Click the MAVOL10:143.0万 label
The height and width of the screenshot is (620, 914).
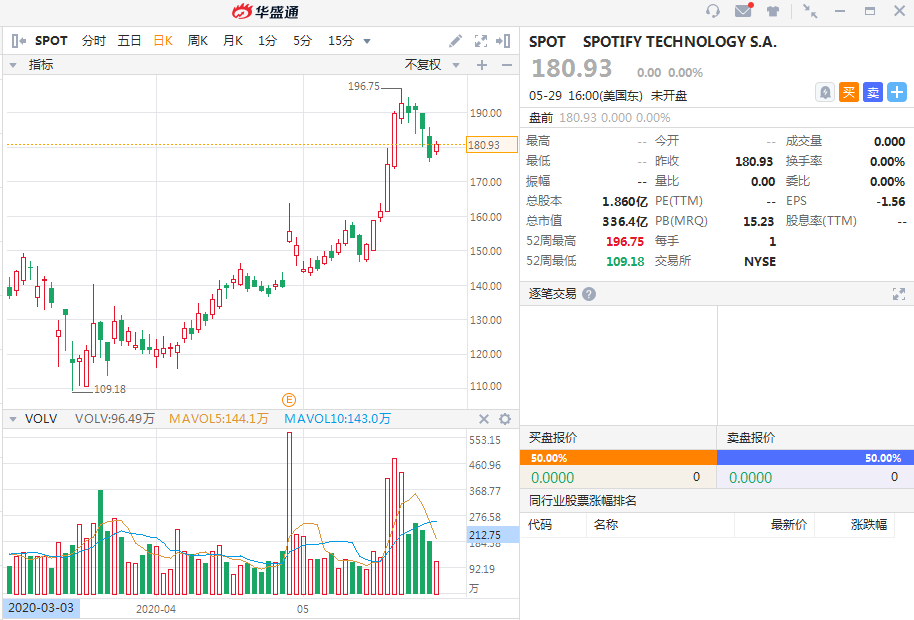click(338, 419)
